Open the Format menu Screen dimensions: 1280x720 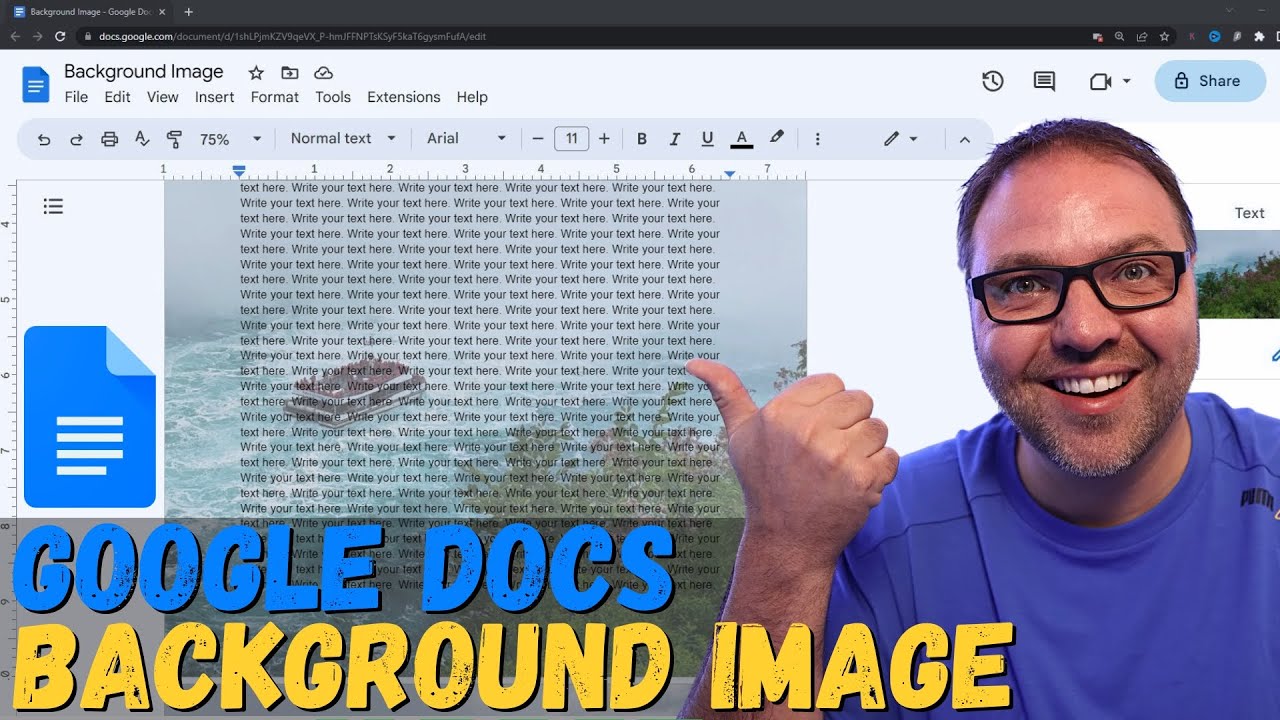click(274, 97)
